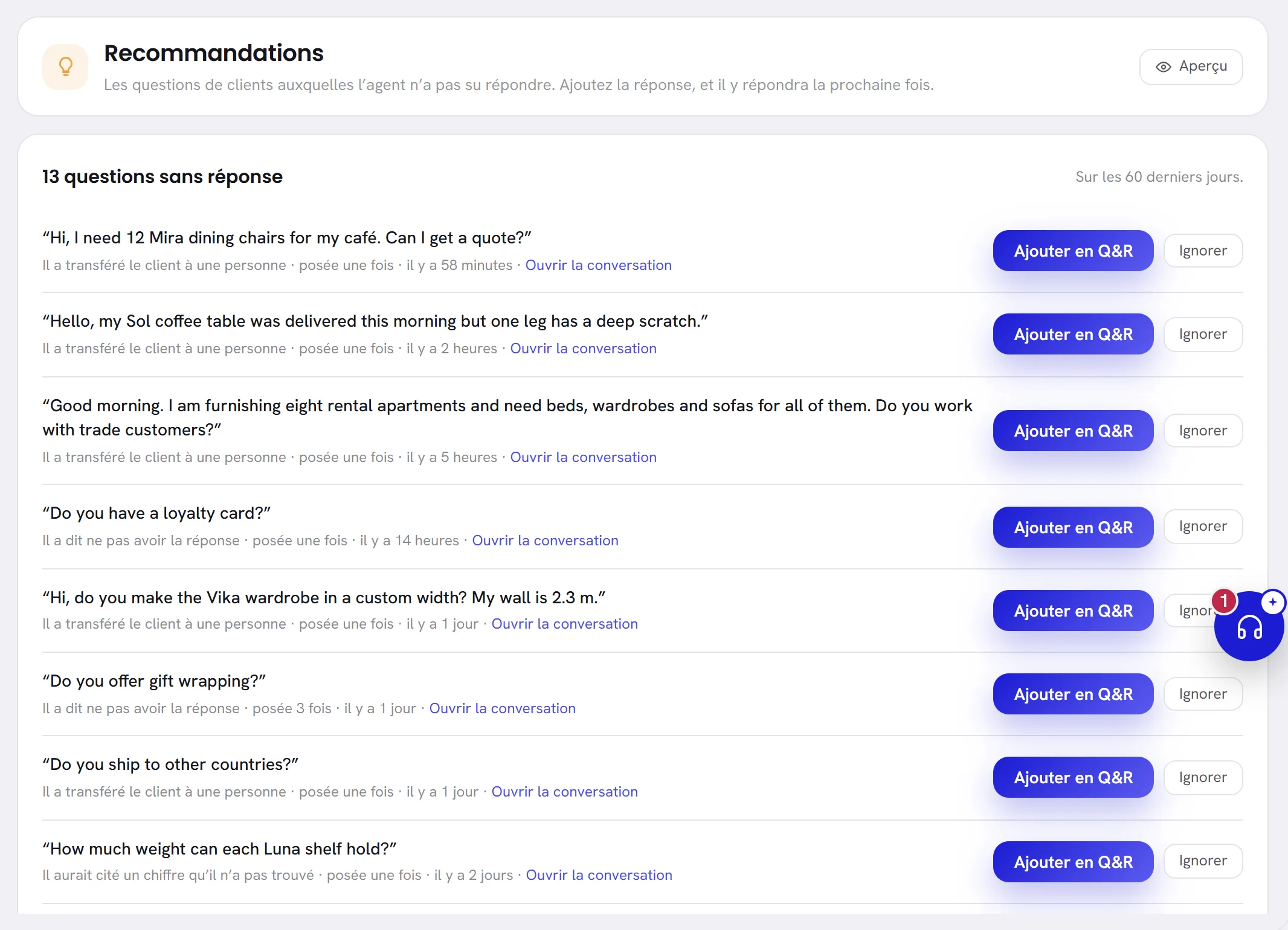1288x930 pixels.
Task: Add Luna shelf weight question to Q&R
Action: coord(1073,862)
